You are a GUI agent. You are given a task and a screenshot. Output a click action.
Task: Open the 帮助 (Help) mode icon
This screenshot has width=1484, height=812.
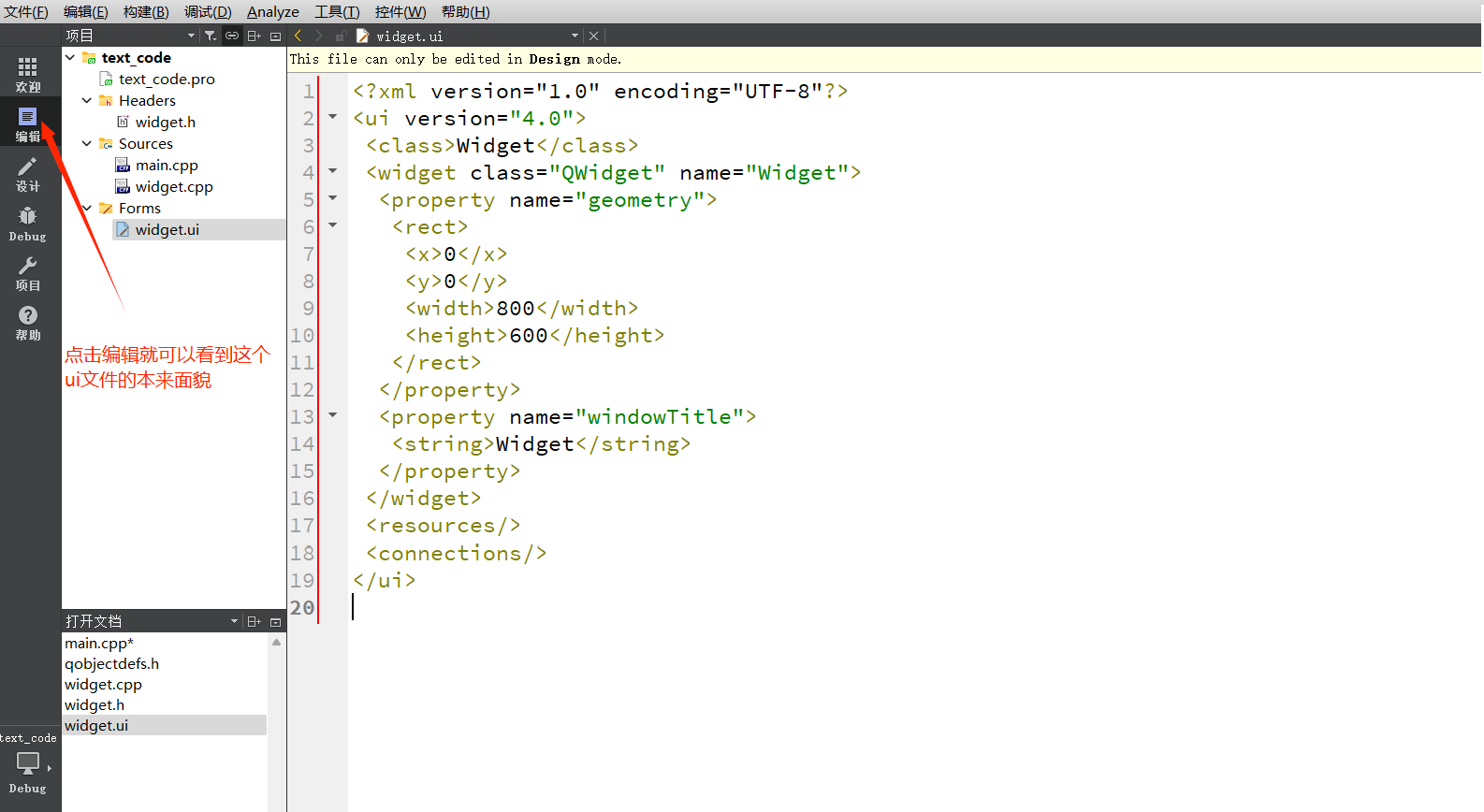tap(28, 322)
